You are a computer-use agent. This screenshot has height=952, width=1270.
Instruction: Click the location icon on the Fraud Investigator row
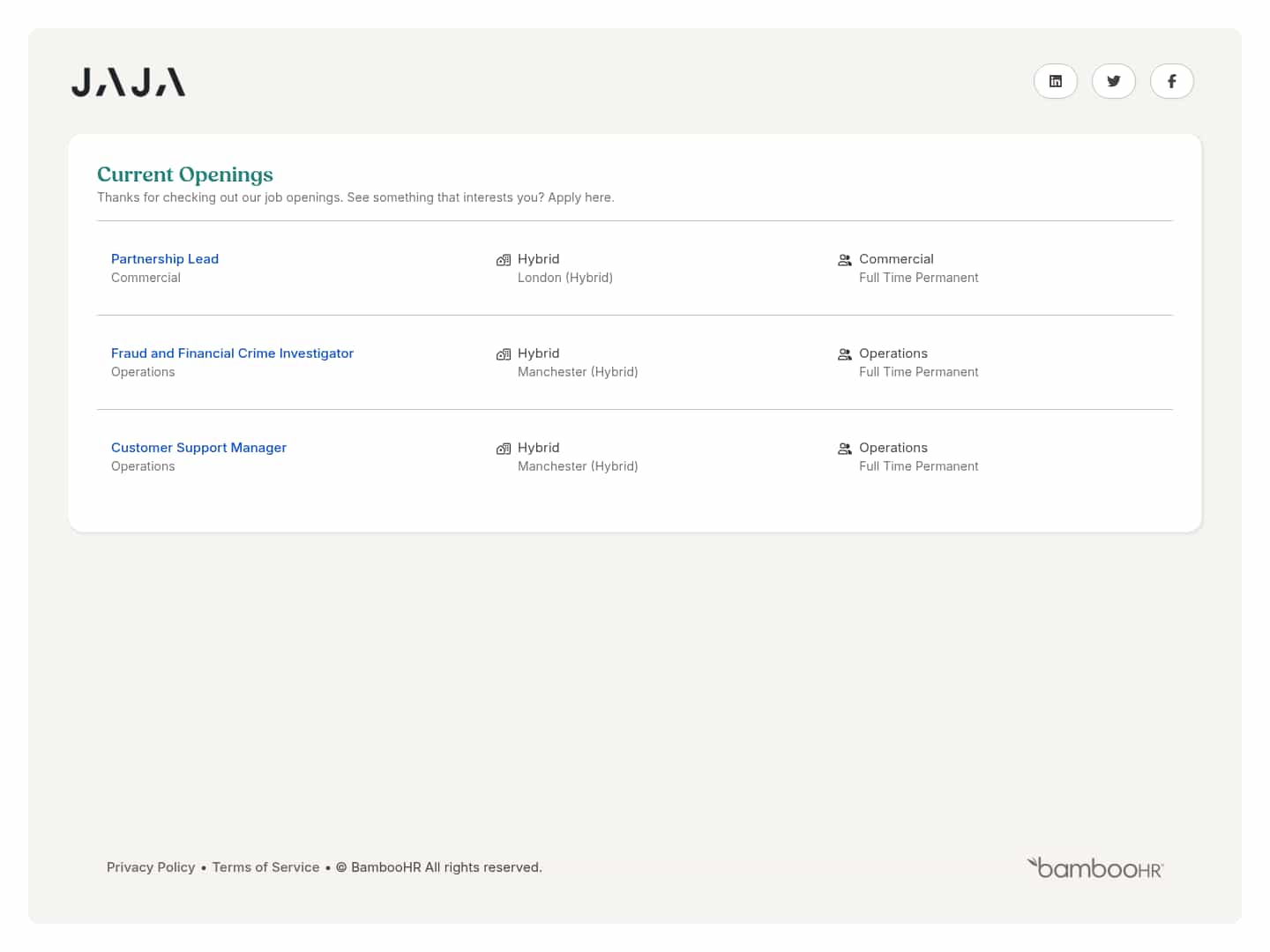[504, 354]
